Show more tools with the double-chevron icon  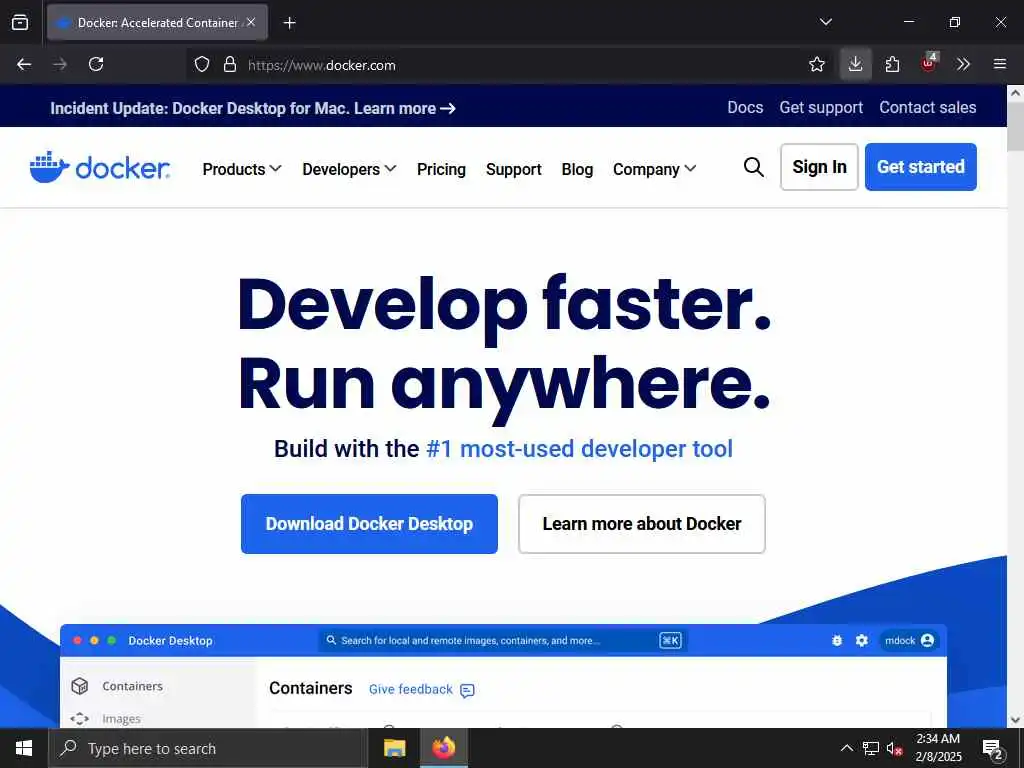point(963,64)
